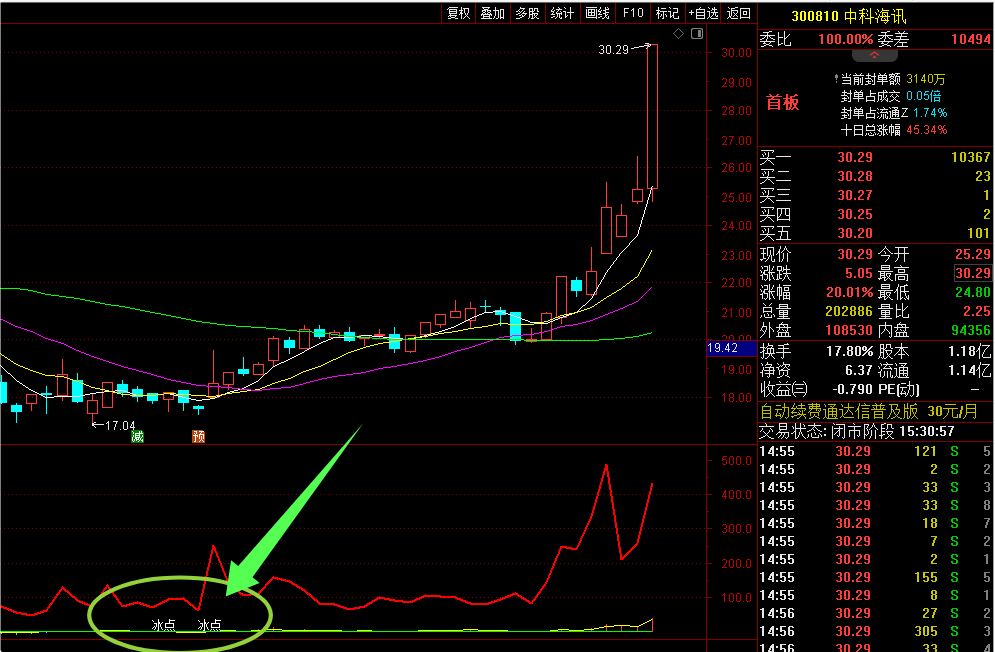995x652 pixels.
Task: Click the 500.0 indicator axis label
Action: tap(736, 460)
